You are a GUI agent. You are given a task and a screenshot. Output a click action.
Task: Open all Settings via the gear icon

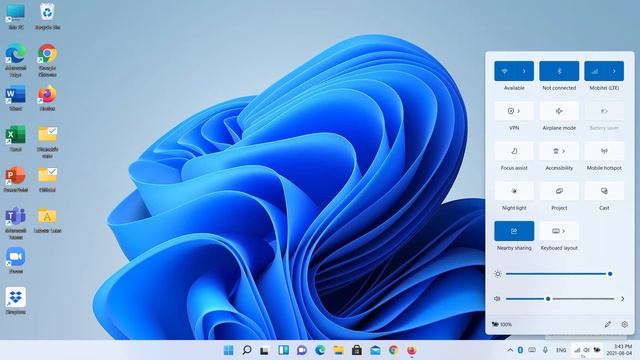click(x=624, y=324)
